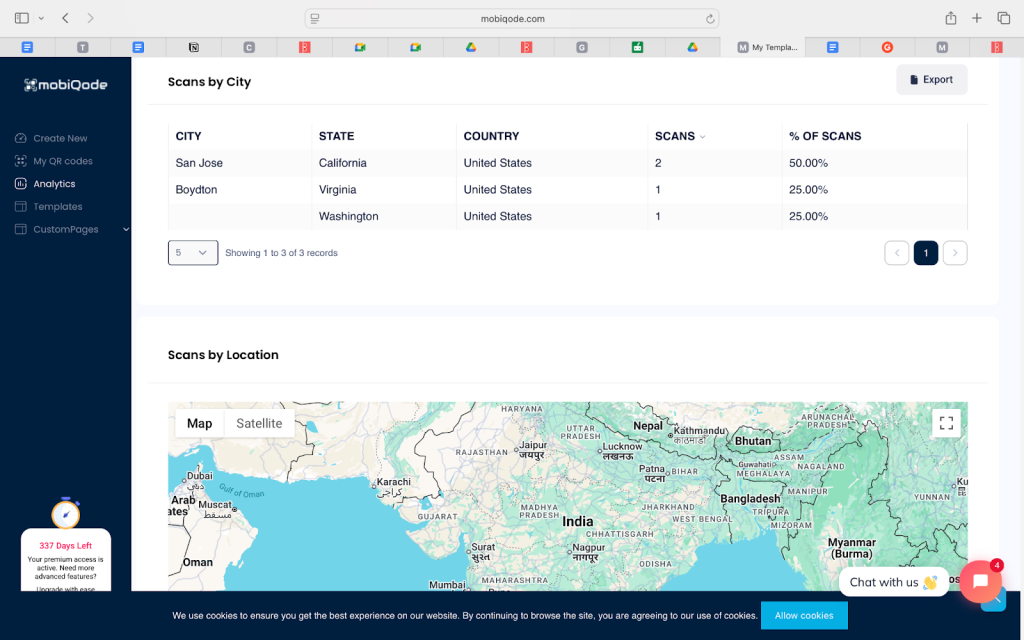Select the Analytics sidebar item
This screenshot has width=1024, height=640.
tap(54, 184)
